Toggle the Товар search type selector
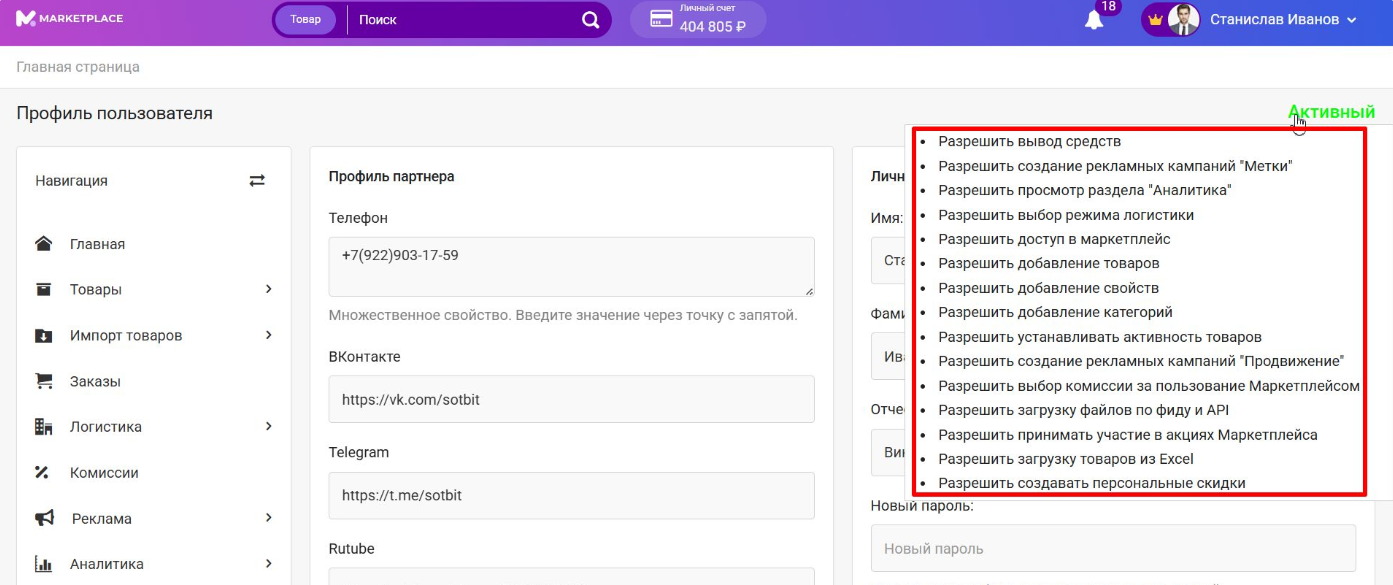This screenshot has height=585, width=1393. [x=305, y=20]
